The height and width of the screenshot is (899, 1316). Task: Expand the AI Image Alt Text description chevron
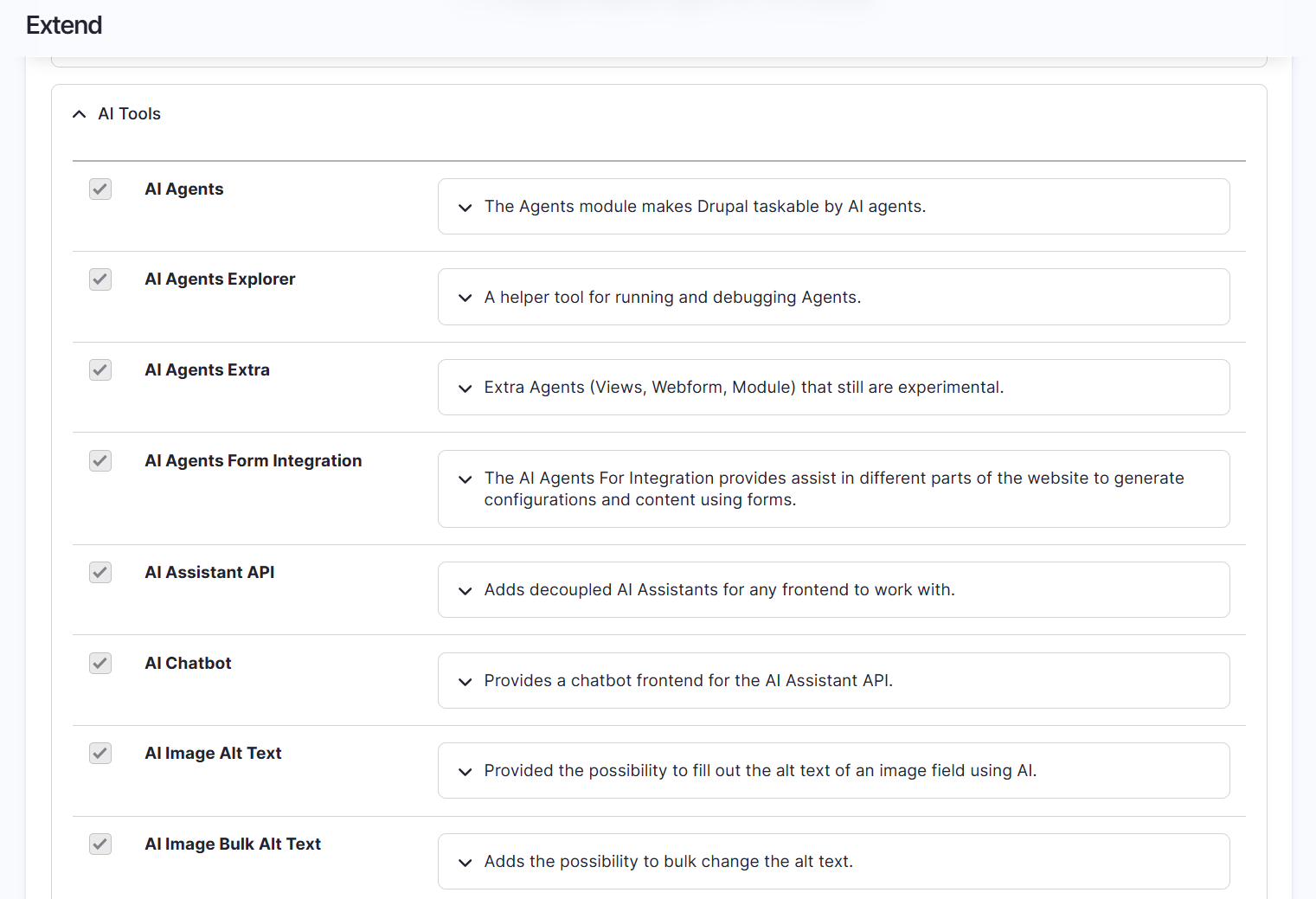click(x=465, y=772)
